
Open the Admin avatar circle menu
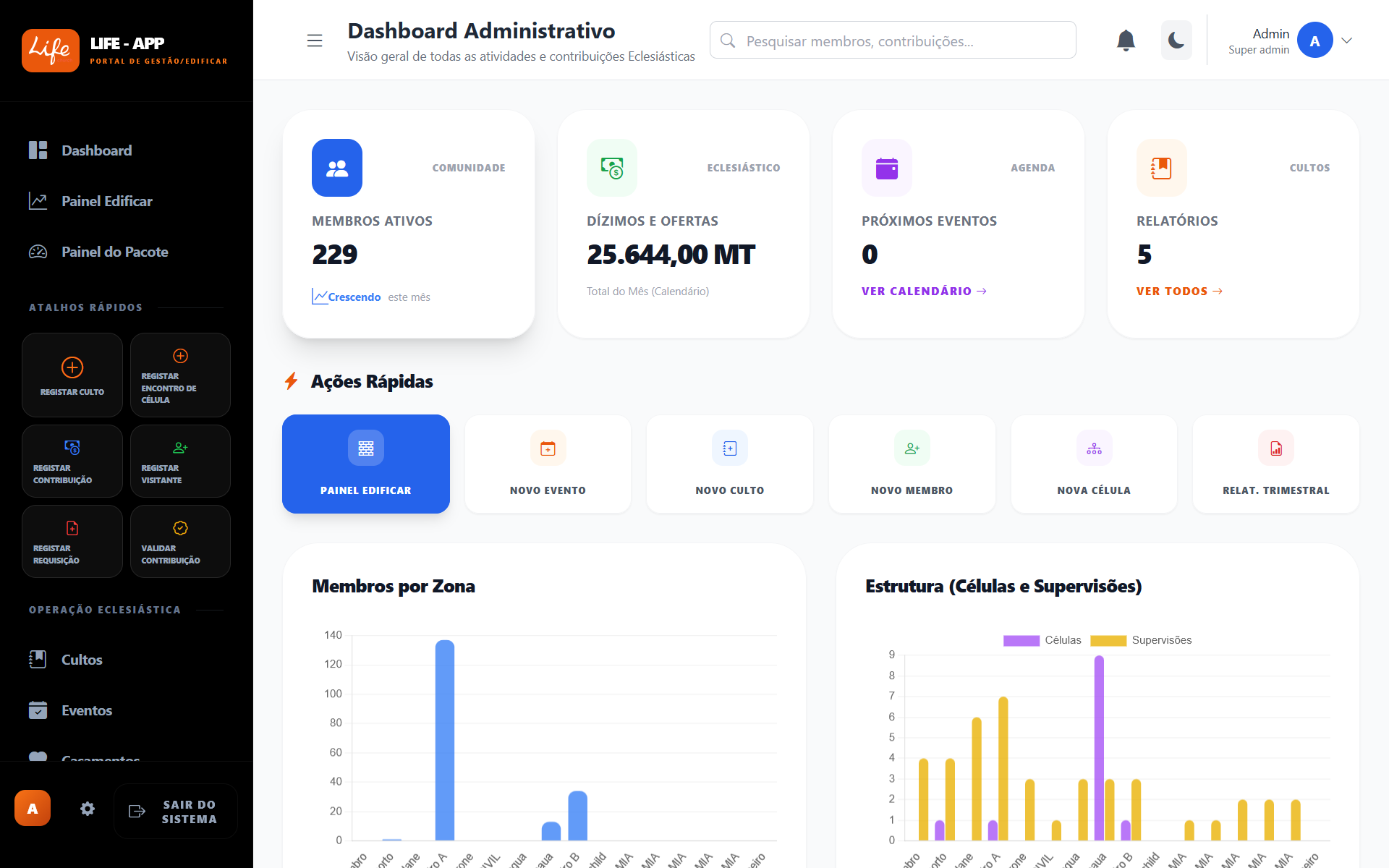point(1314,41)
